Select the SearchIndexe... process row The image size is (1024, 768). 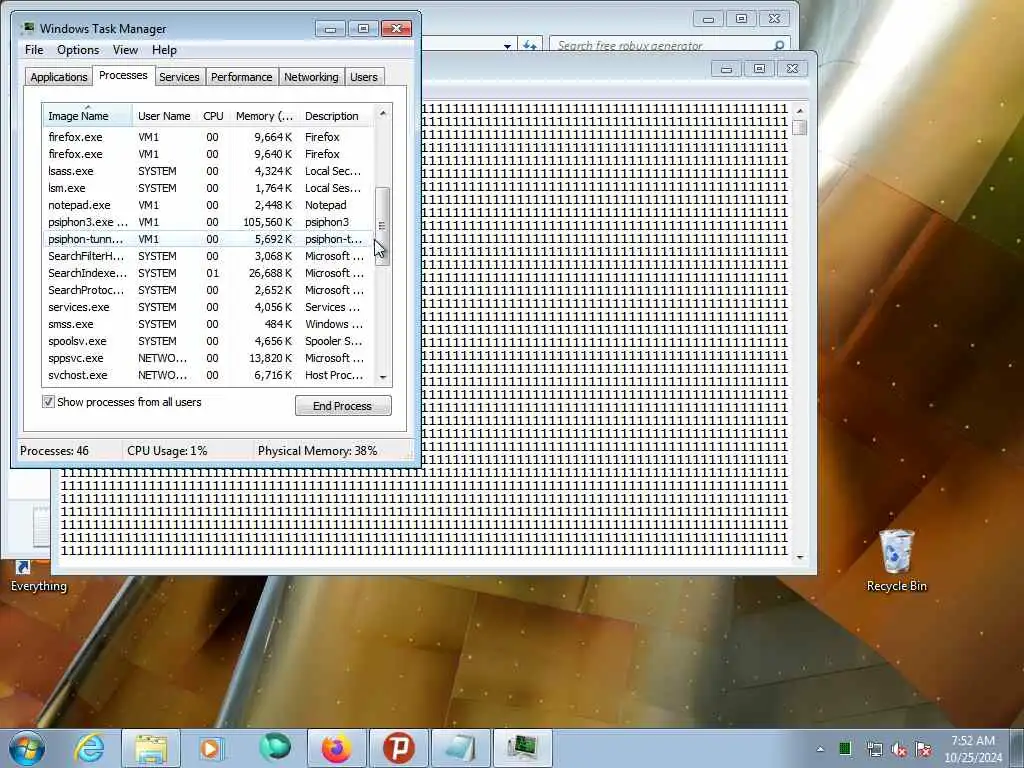[x=209, y=273]
